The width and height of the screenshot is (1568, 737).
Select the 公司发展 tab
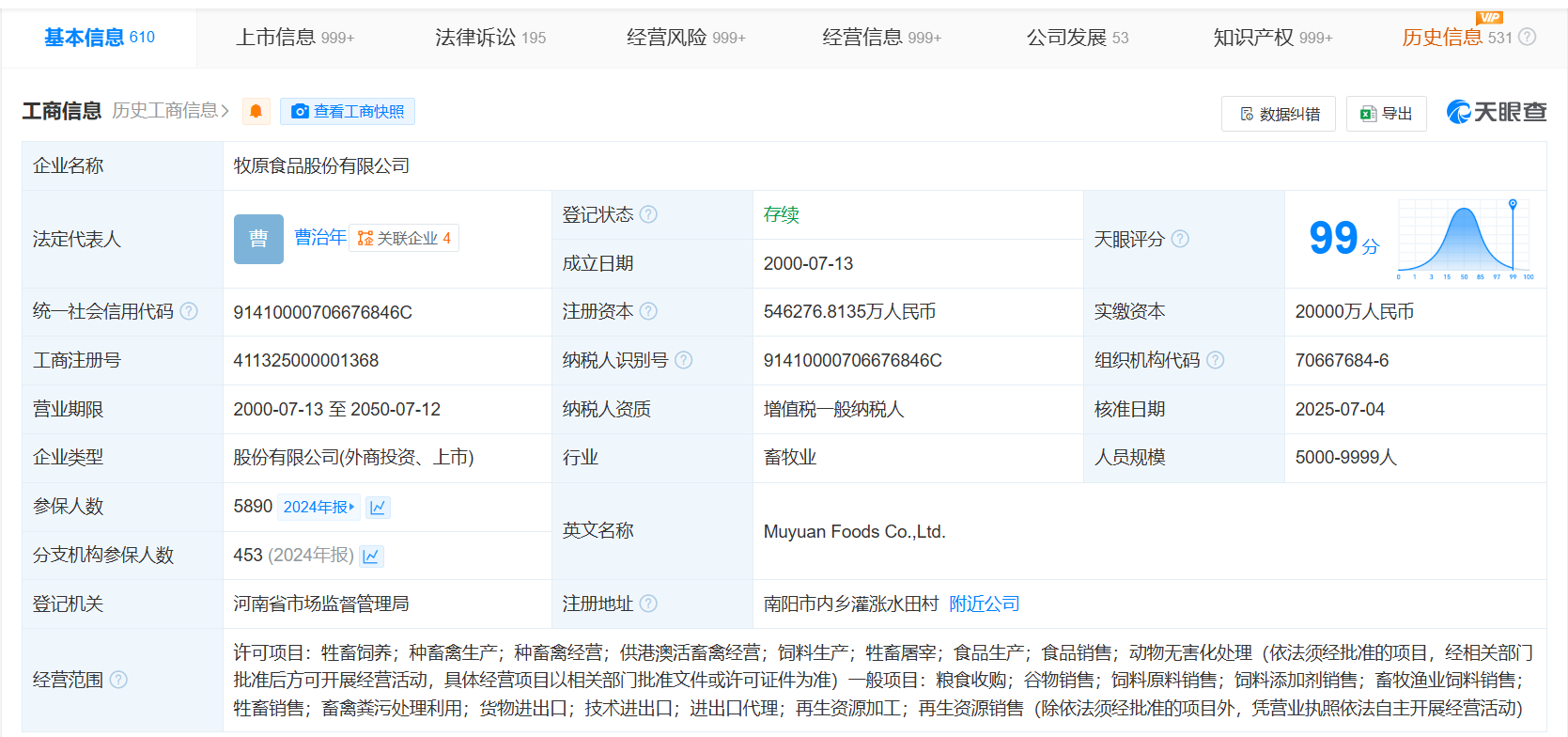[1078, 38]
